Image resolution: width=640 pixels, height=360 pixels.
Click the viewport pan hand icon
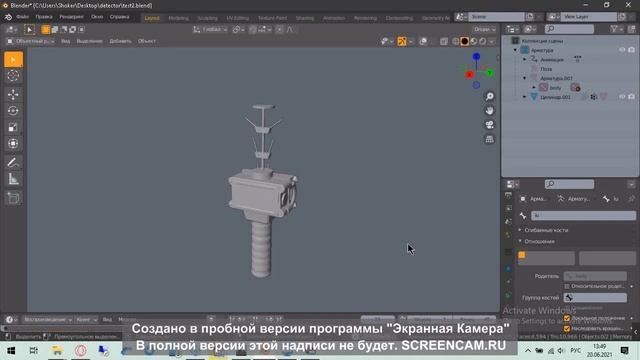click(x=489, y=111)
